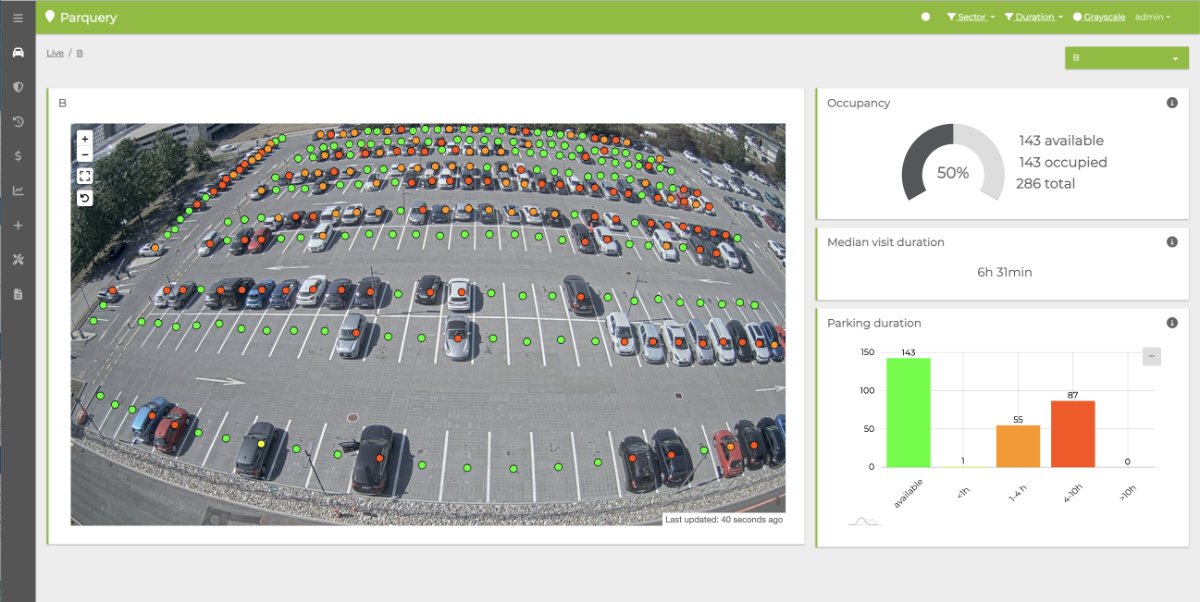The image size is (1200, 602).
Task: Open the hamburger menu in the sidebar
Action: pyautogui.click(x=17, y=18)
